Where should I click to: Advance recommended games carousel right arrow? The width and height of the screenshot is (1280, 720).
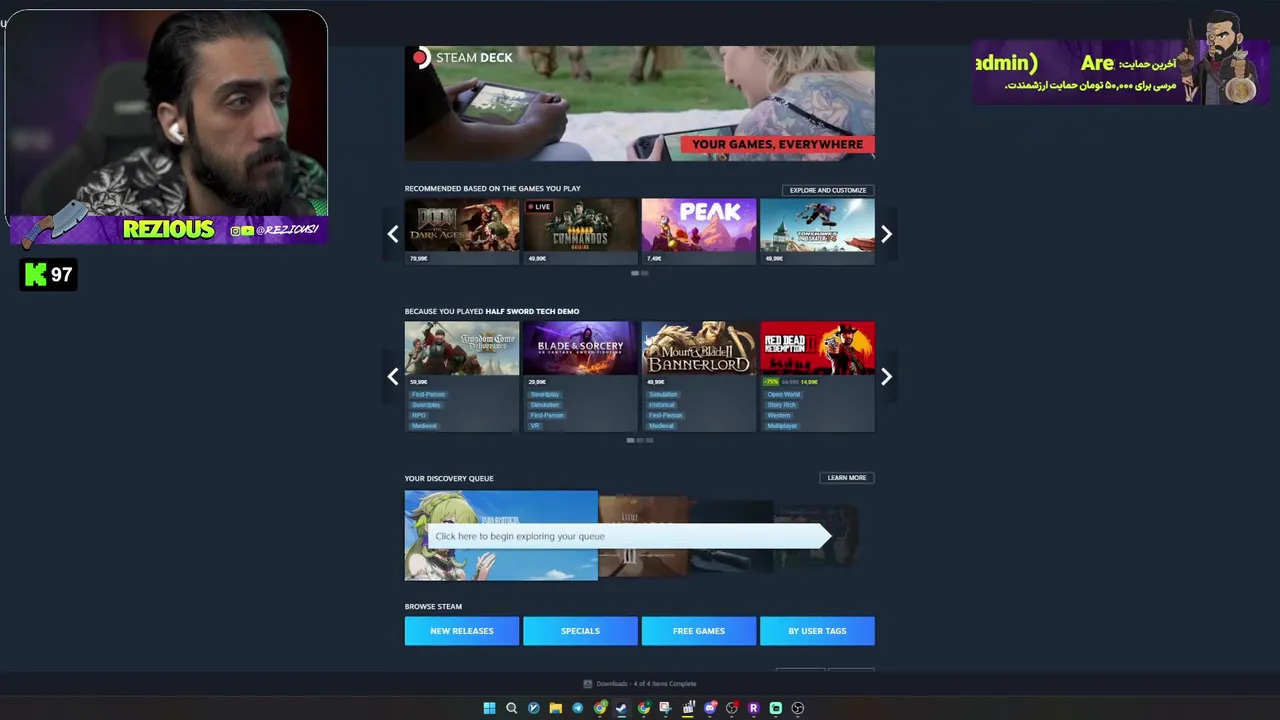pos(886,234)
